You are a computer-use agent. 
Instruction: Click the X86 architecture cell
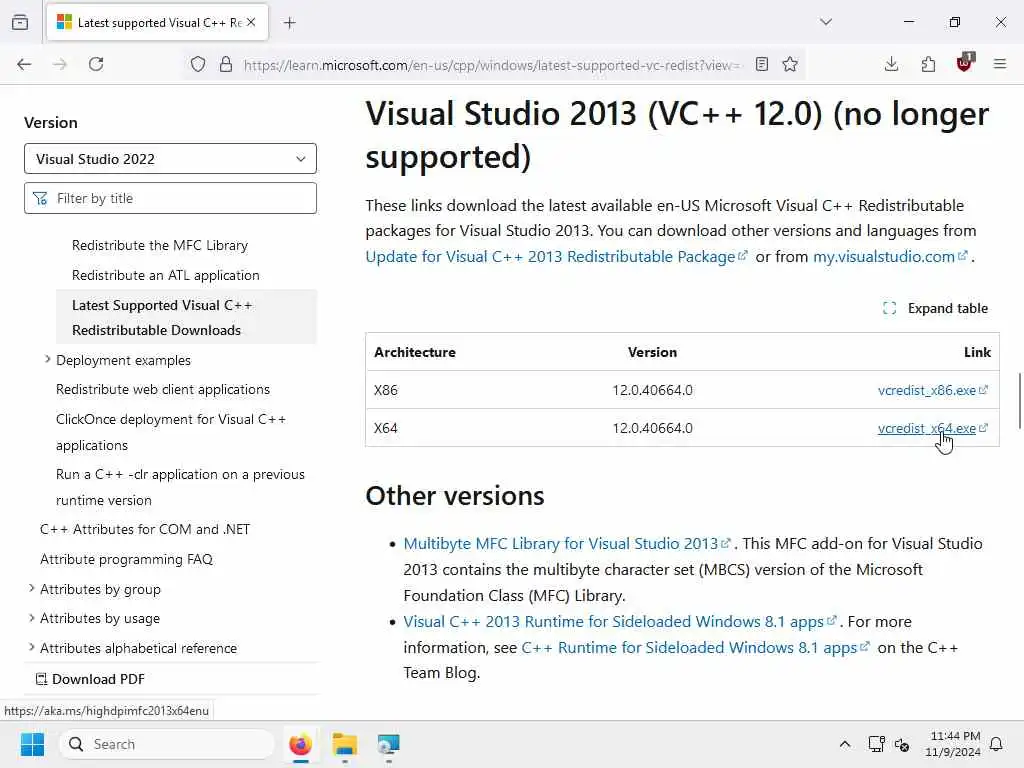386,391
